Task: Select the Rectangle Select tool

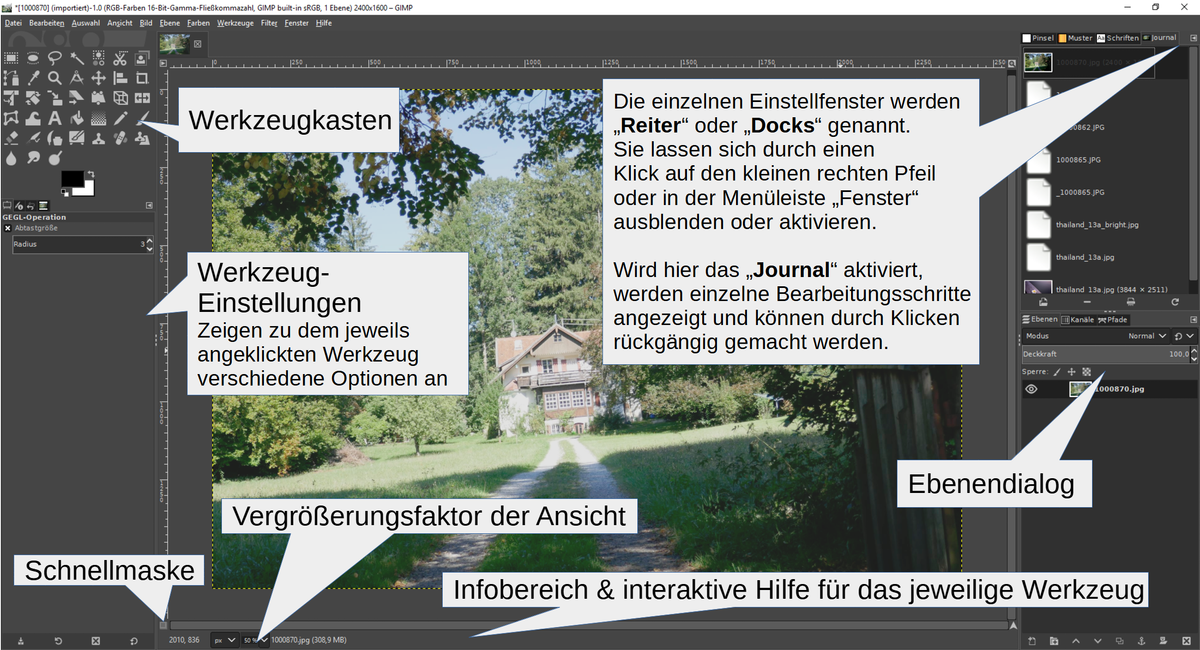Action: click(11, 57)
